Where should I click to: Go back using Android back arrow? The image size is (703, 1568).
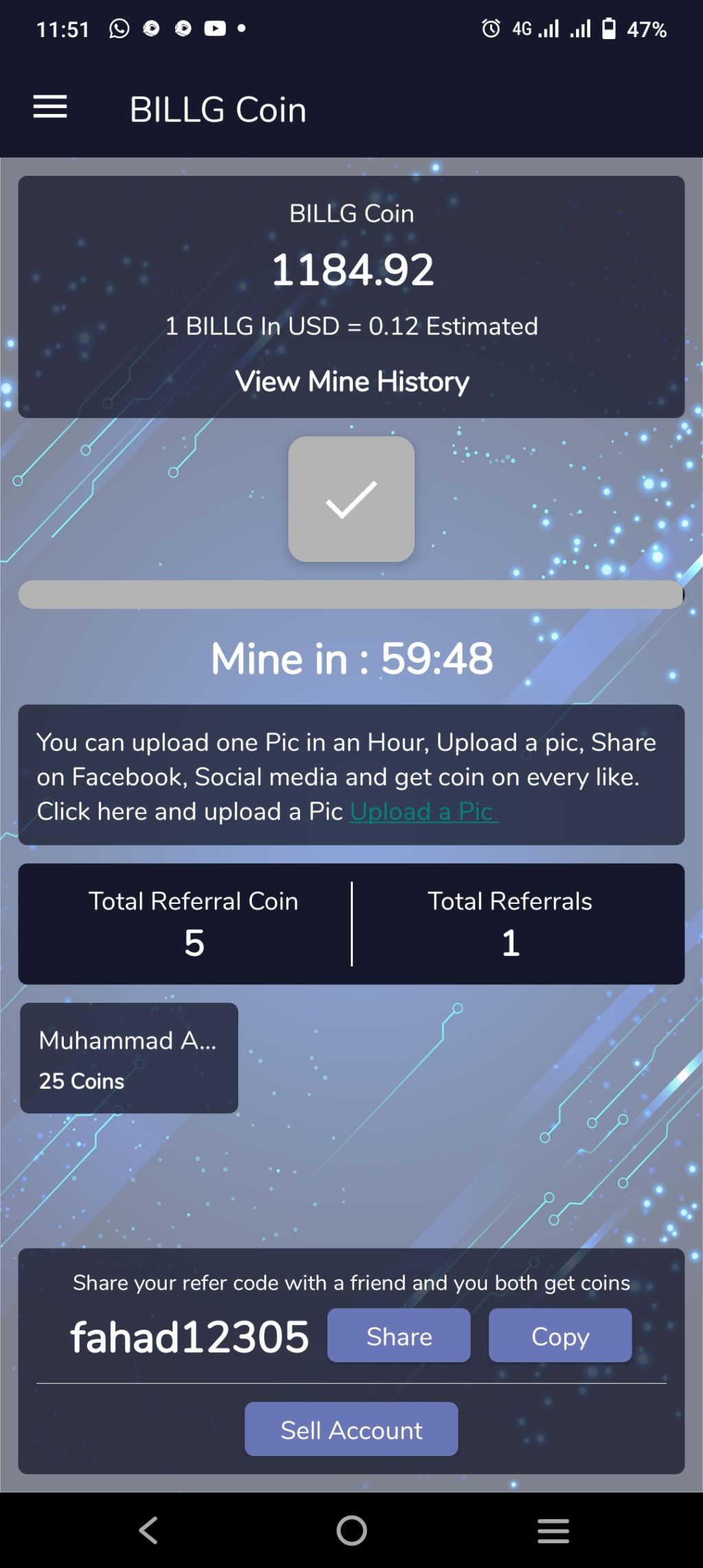click(x=148, y=1530)
